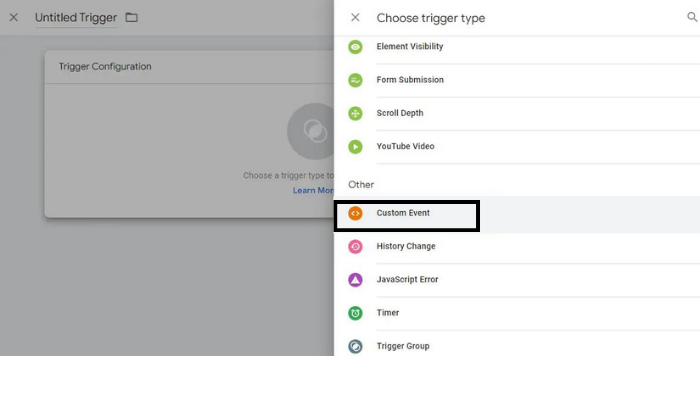Close the Choose trigger type panel
This screenshot has height=400, width=700.
[x=355, y=18]
